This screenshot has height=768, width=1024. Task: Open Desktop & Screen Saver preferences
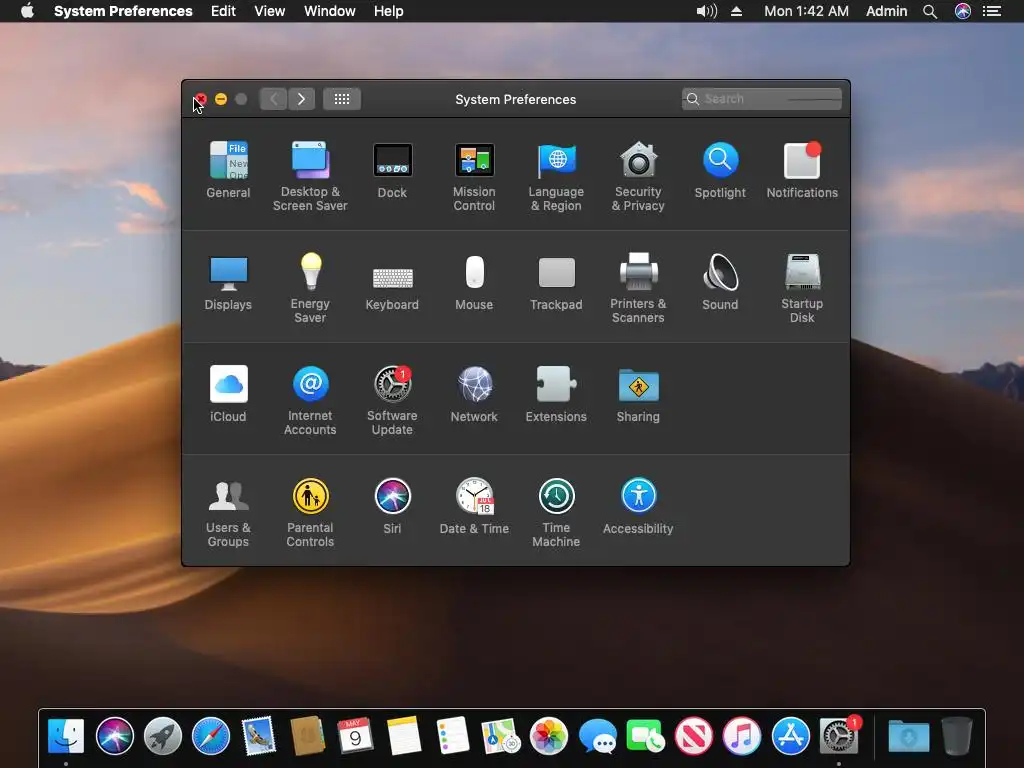coord(310,176)
